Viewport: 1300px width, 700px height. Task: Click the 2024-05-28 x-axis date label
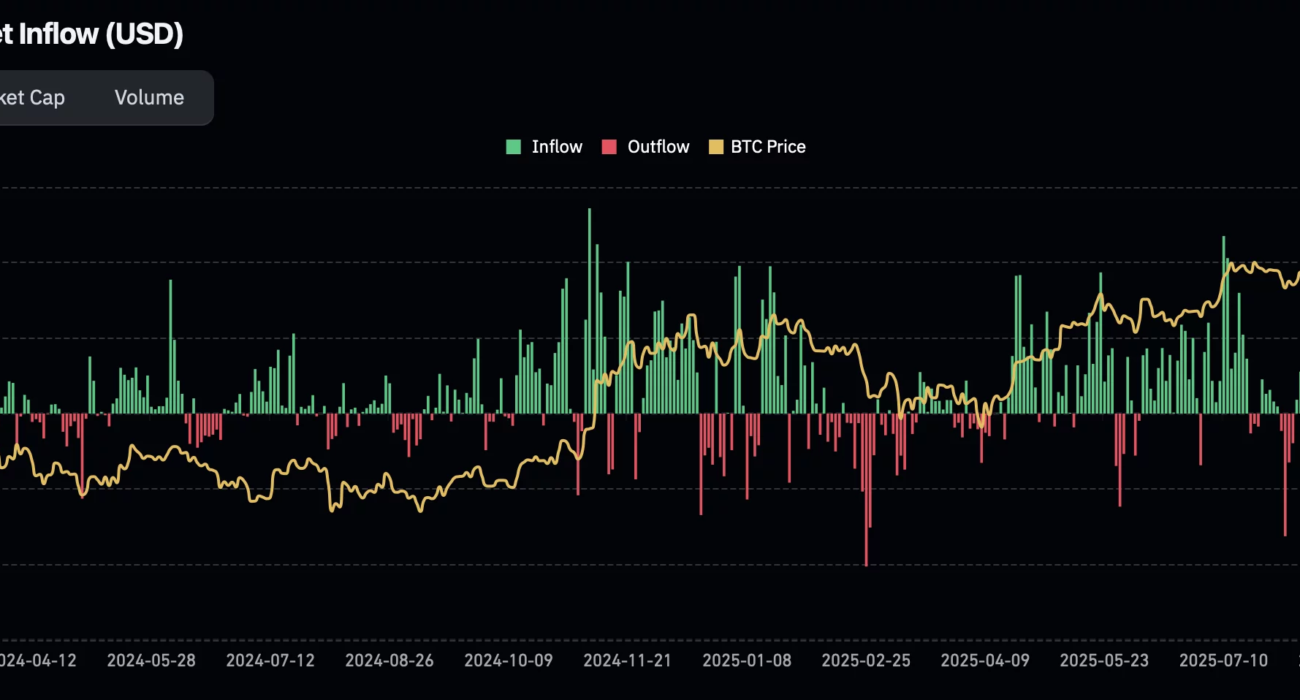[x=151, y=661]
